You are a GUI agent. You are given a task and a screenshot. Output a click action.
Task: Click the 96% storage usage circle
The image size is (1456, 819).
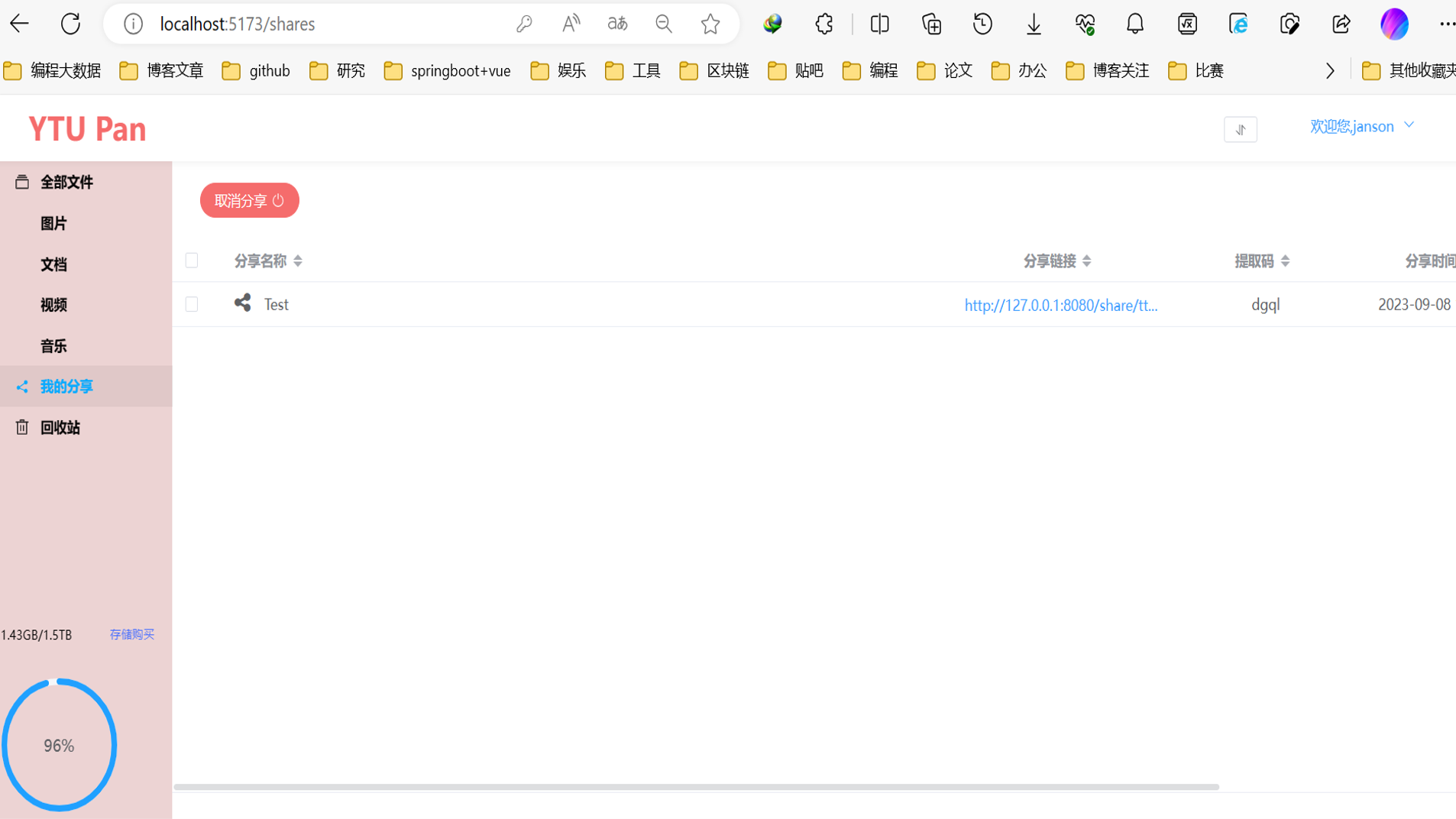pyautogui.click(x=59, y=745)
